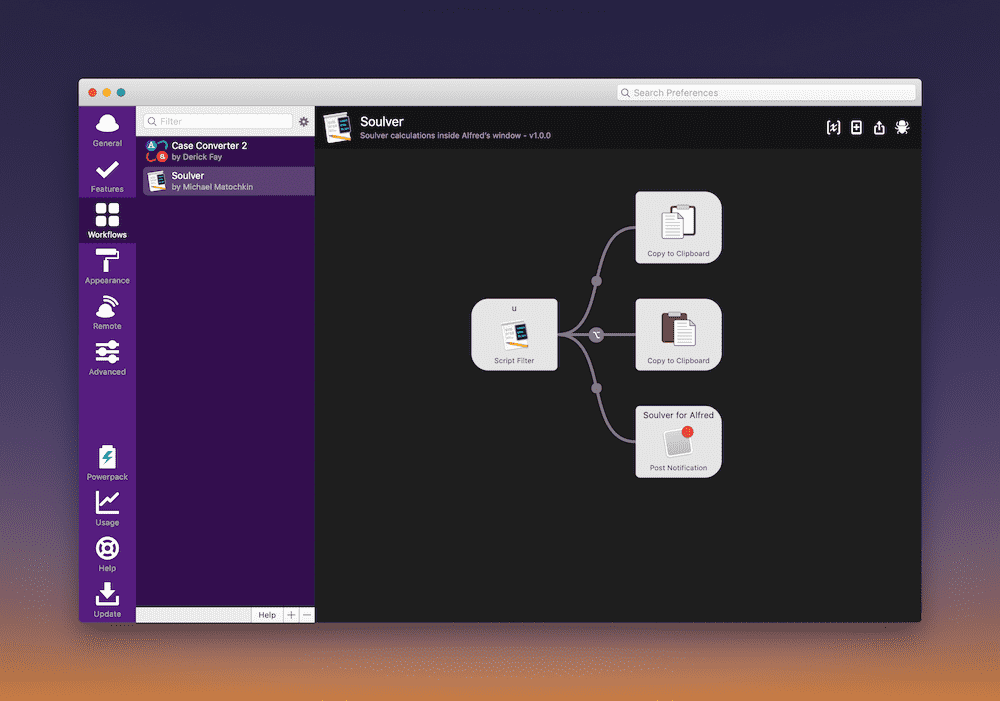Open the workflow debugger bug icon
Image resolution: width=1000 pixels, height=701 pixels.
(902, 128)
